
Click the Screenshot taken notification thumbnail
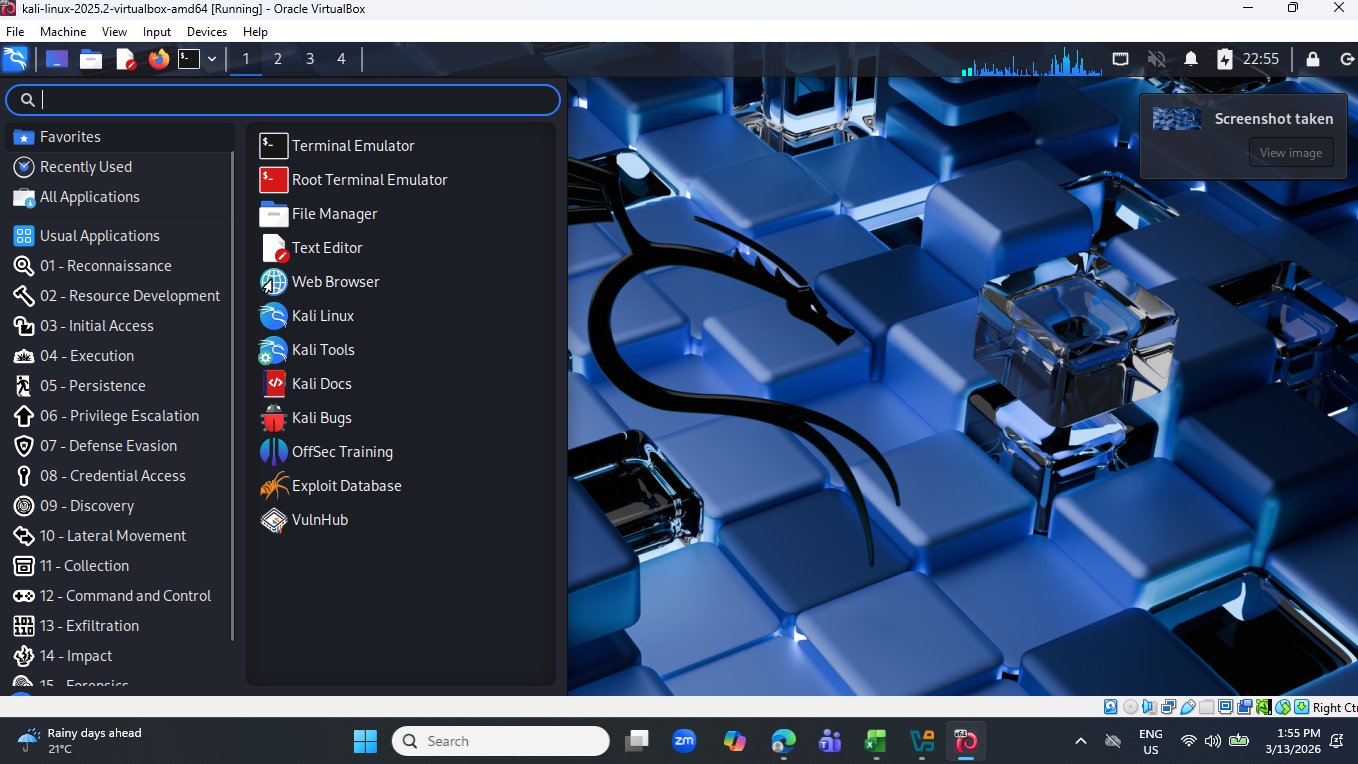[1177, 119]
